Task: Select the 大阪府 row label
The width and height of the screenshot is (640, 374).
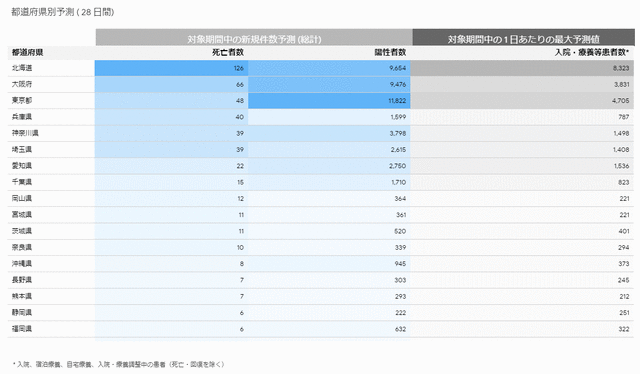Action: tap(22, 84)
